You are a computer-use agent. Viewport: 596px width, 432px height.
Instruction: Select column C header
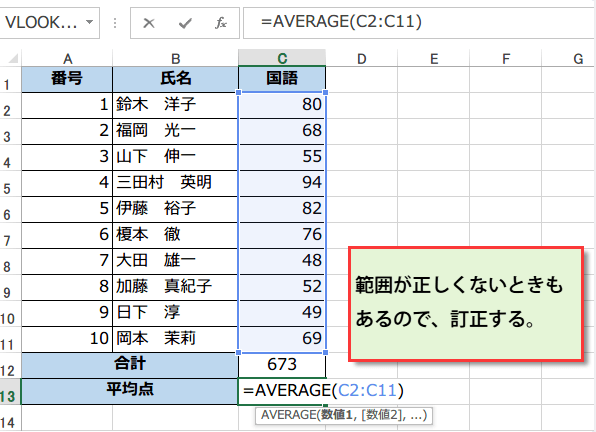coord(282,58)
